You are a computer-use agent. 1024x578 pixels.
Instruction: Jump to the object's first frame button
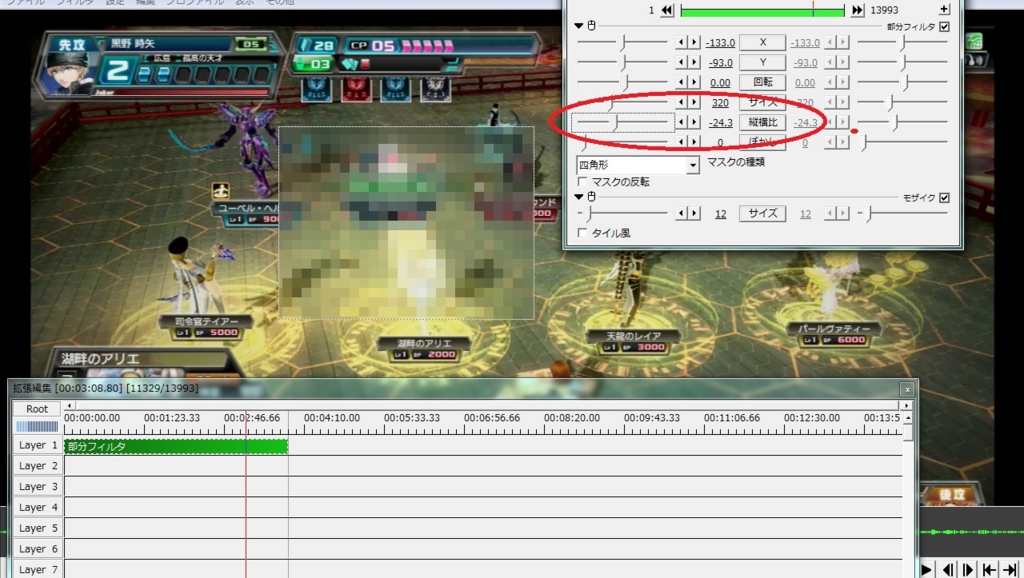pyautogui.click(x=667, y=10)
